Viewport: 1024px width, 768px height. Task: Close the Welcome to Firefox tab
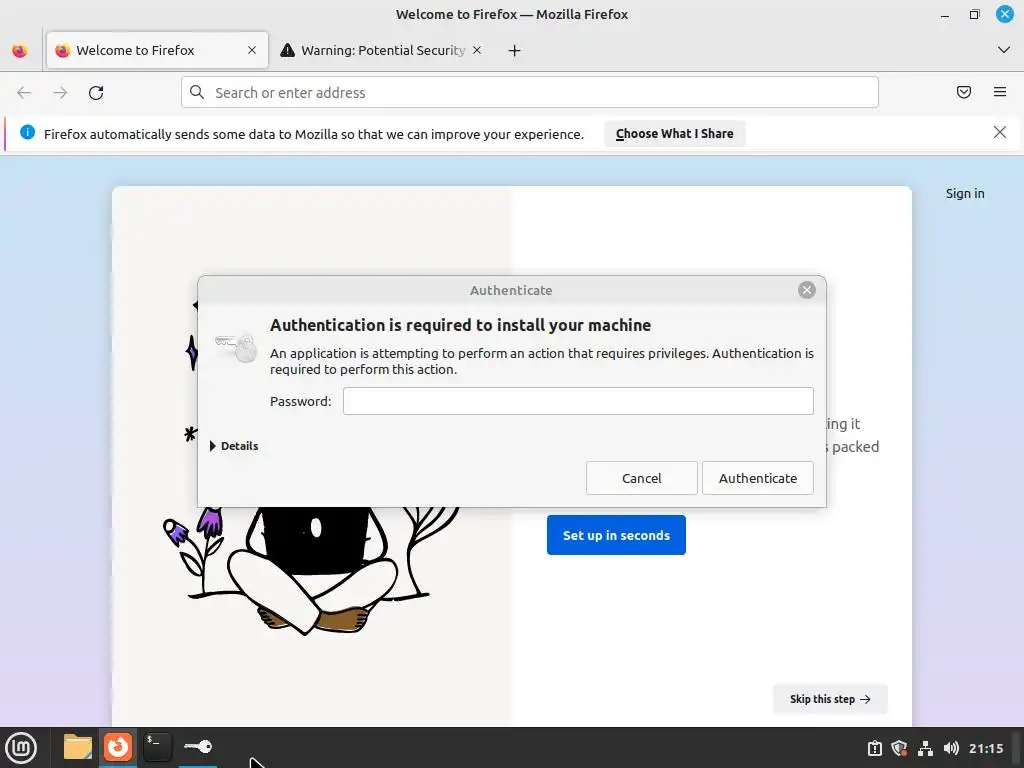click(x=252, y=50)
